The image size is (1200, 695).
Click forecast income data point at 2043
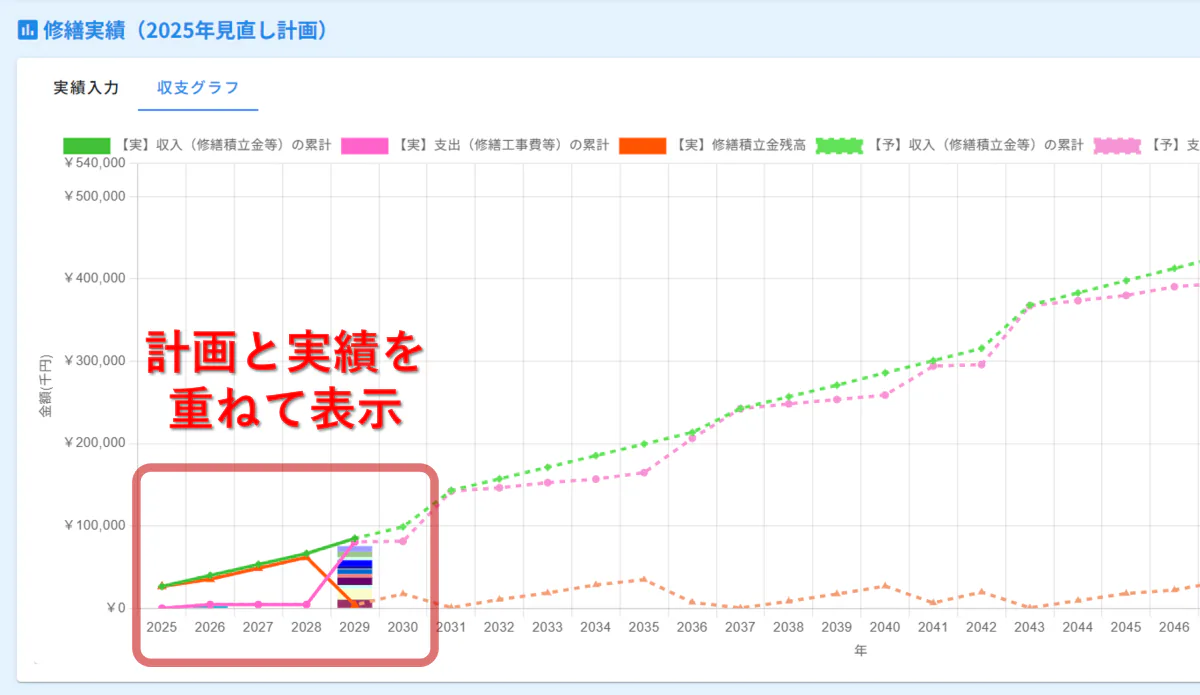(1030, 305)
